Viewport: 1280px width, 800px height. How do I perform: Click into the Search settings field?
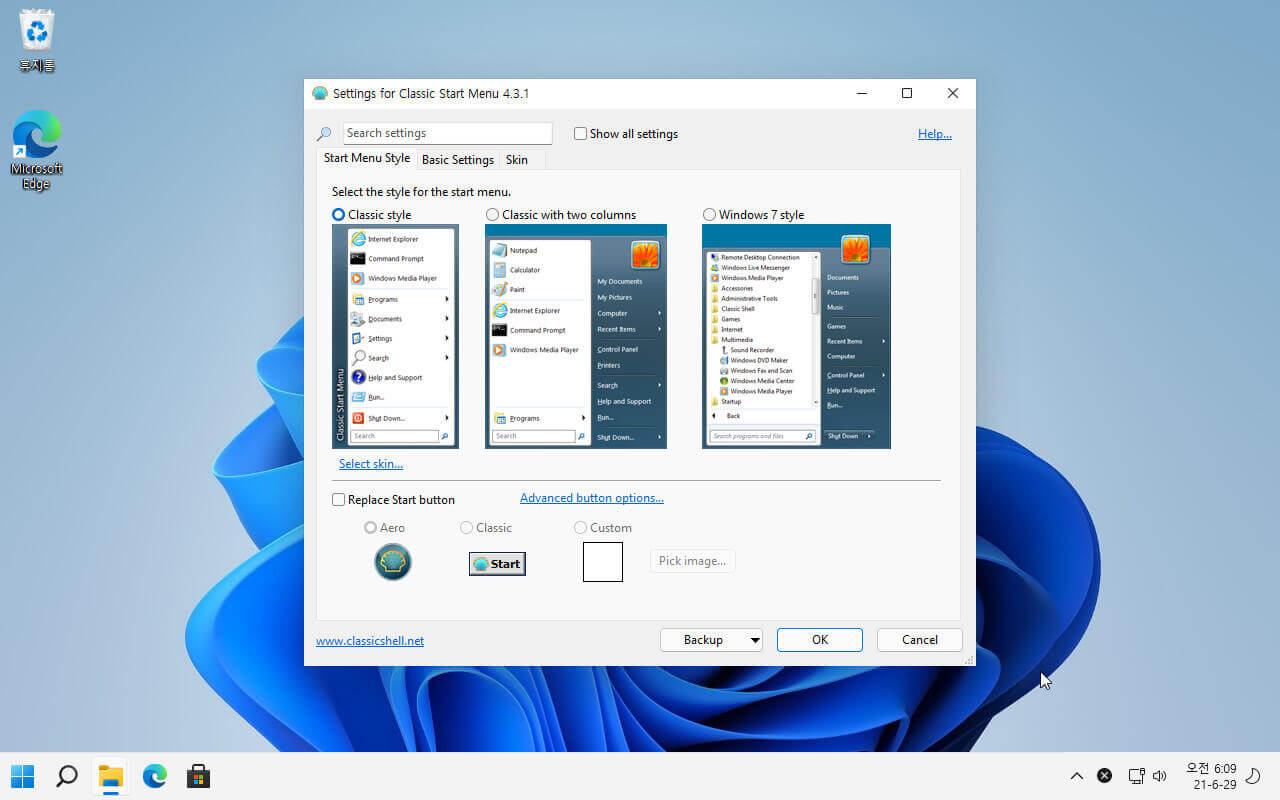pos(447,133)
